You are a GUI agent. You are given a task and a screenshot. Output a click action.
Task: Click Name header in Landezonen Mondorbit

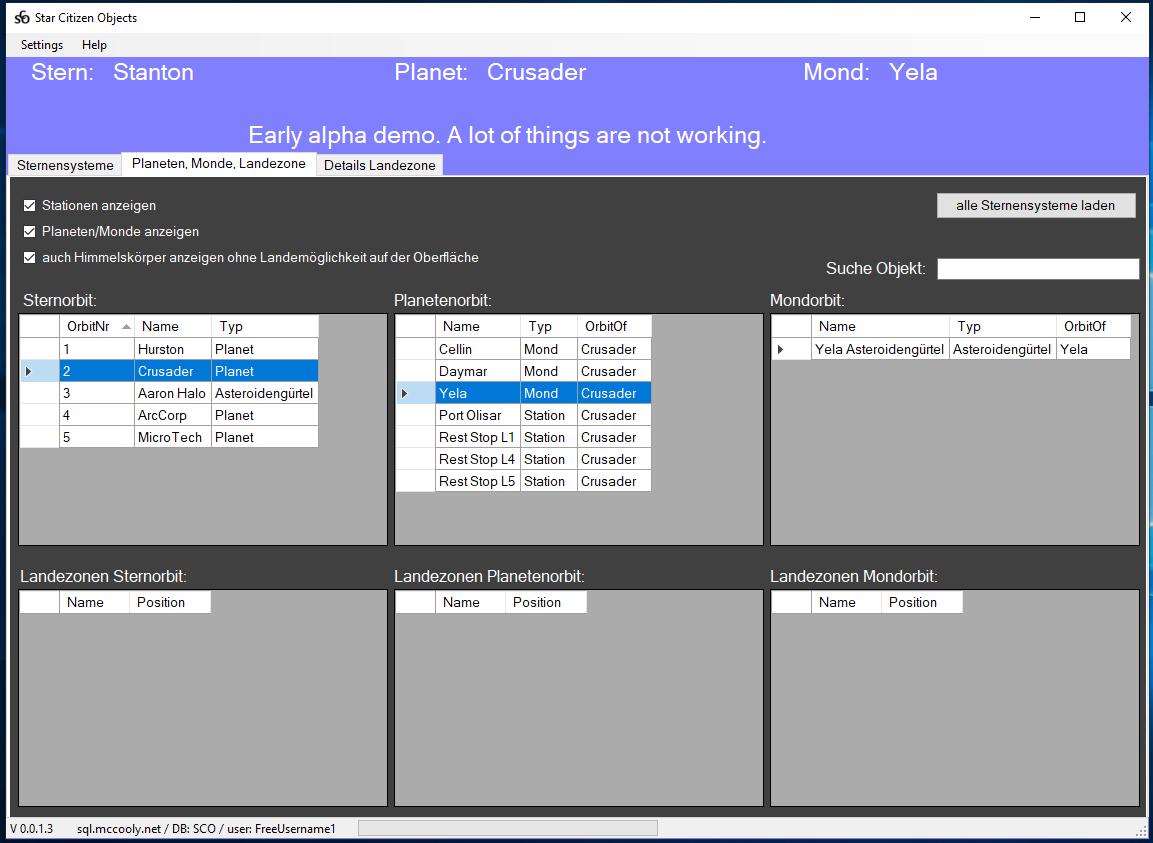[846, 602]
